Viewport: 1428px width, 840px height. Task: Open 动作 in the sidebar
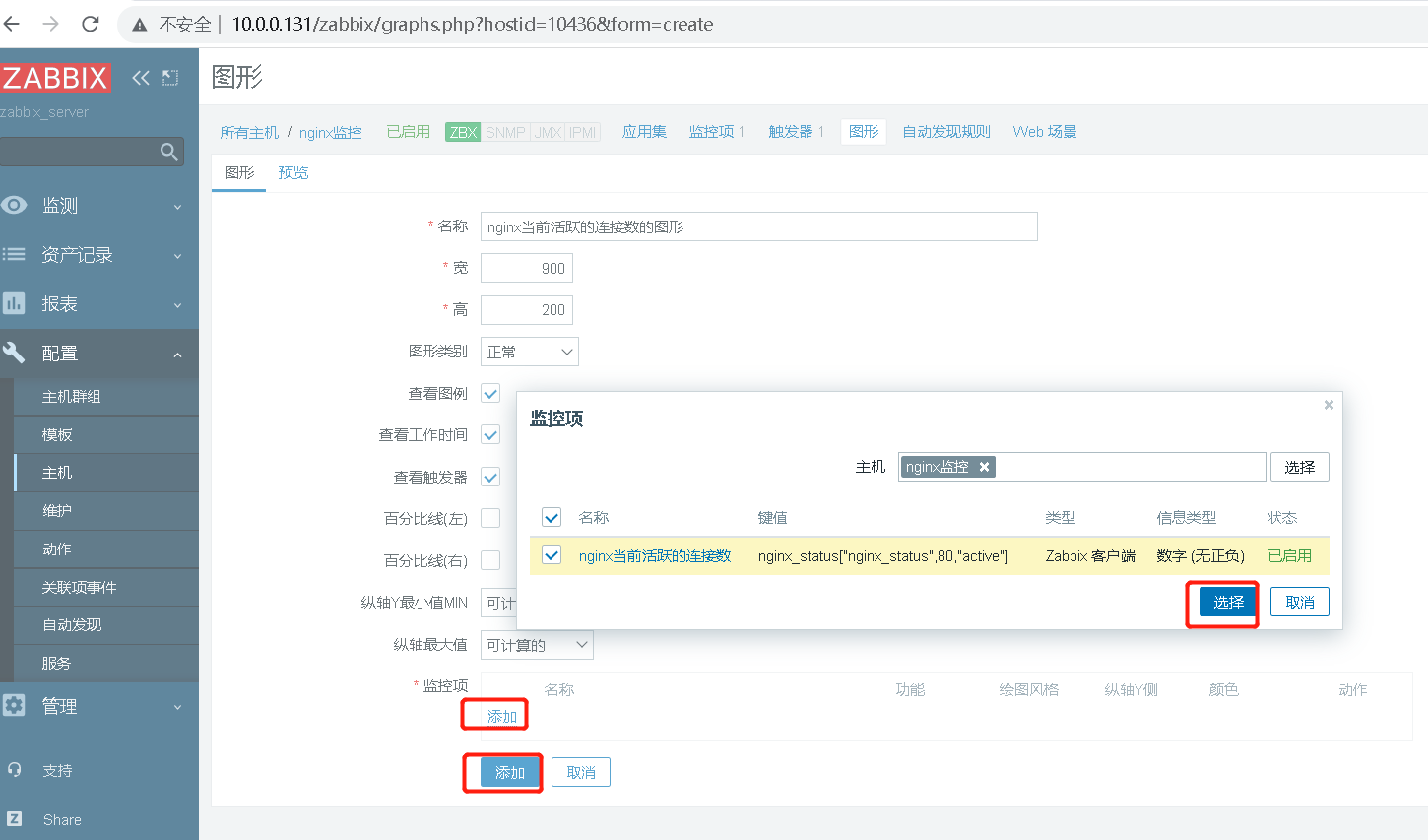106,549
